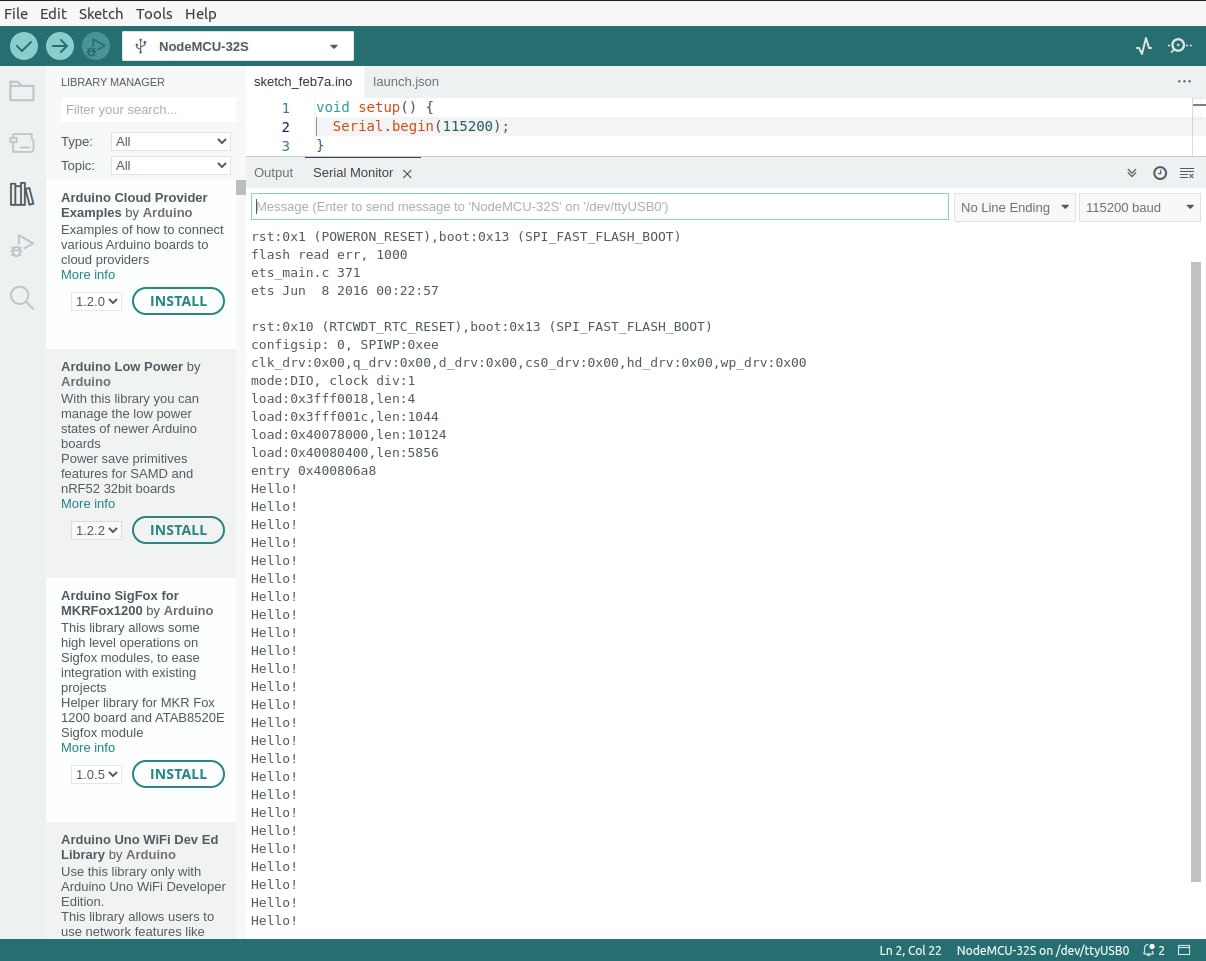The width and height of the screenshot is (1206, 961).
Task: Start debugging with the Debug toolbar icon
Action: 95,46
